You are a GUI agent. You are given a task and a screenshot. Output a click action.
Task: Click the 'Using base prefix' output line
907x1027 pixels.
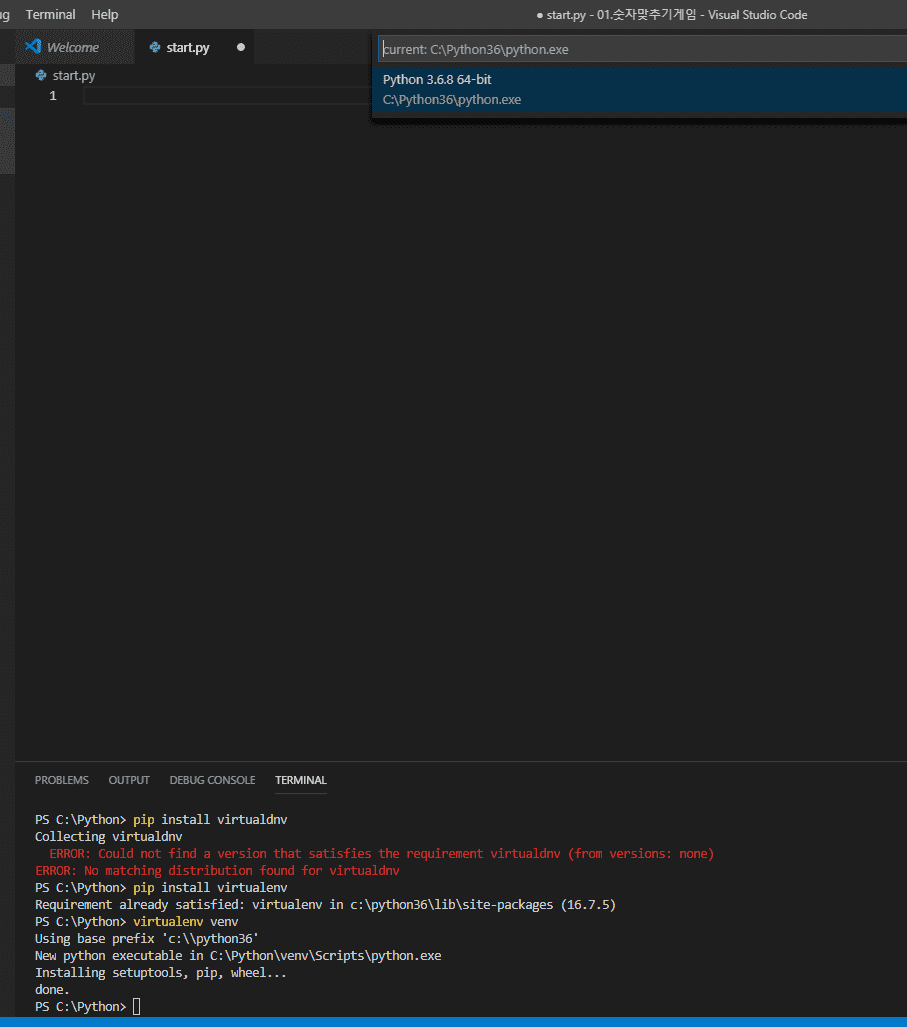[x=147, y=939]
